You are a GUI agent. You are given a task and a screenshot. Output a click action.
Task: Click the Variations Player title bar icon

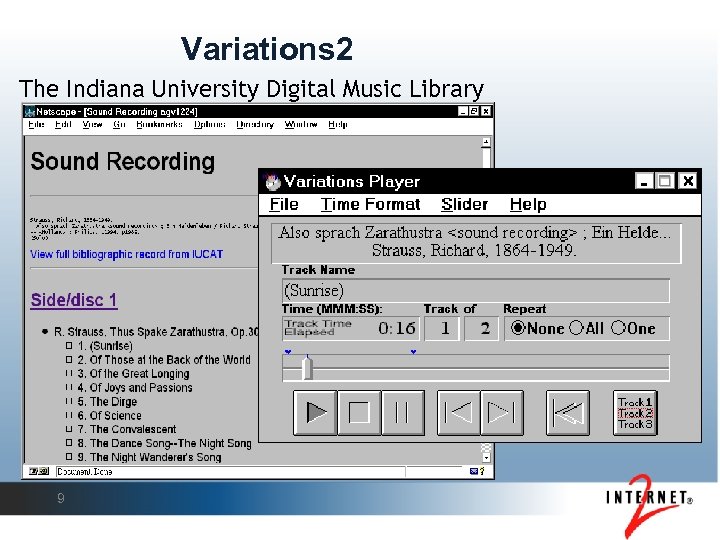(272, 182)
